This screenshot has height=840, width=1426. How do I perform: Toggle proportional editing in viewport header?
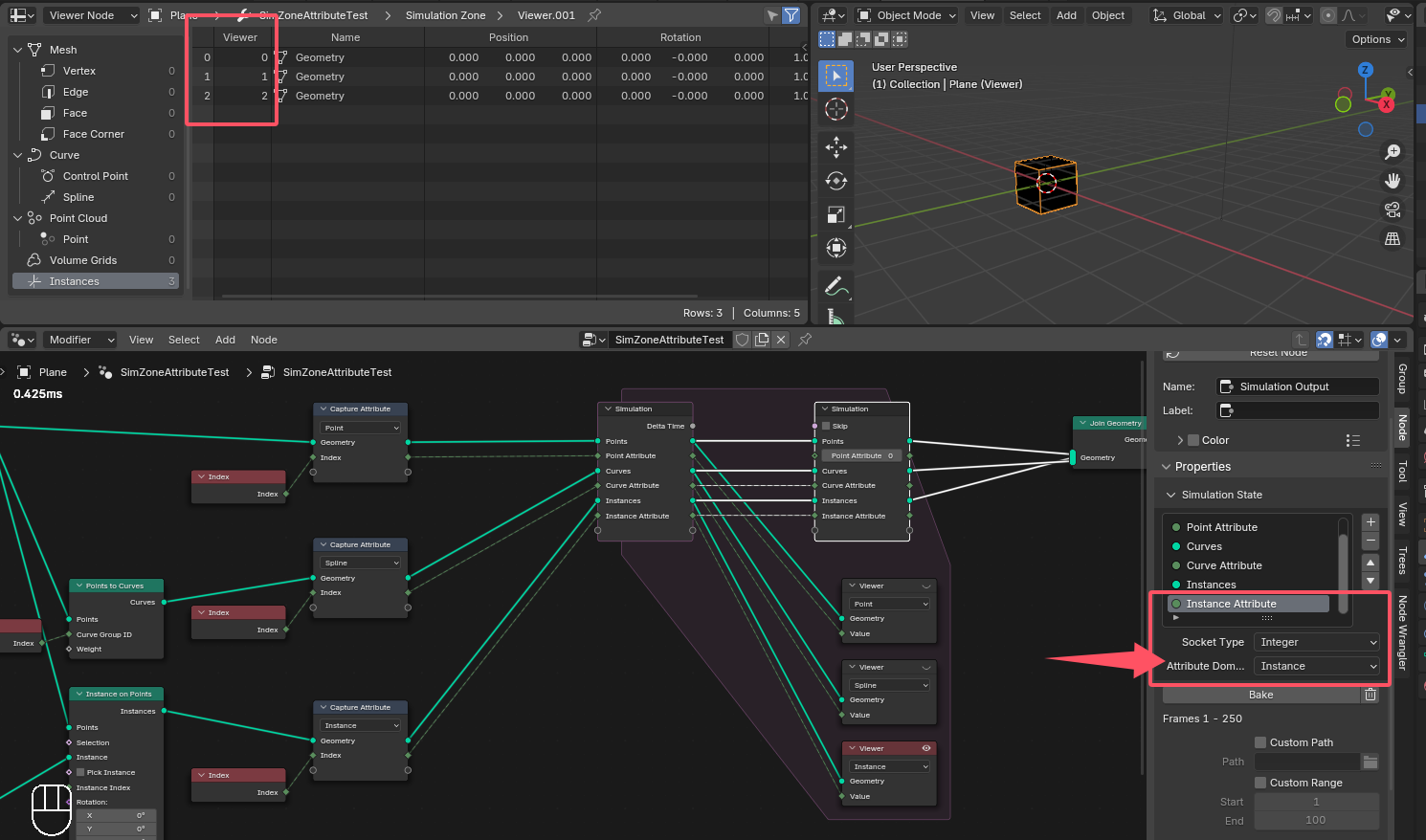[x=1328, y=15]
